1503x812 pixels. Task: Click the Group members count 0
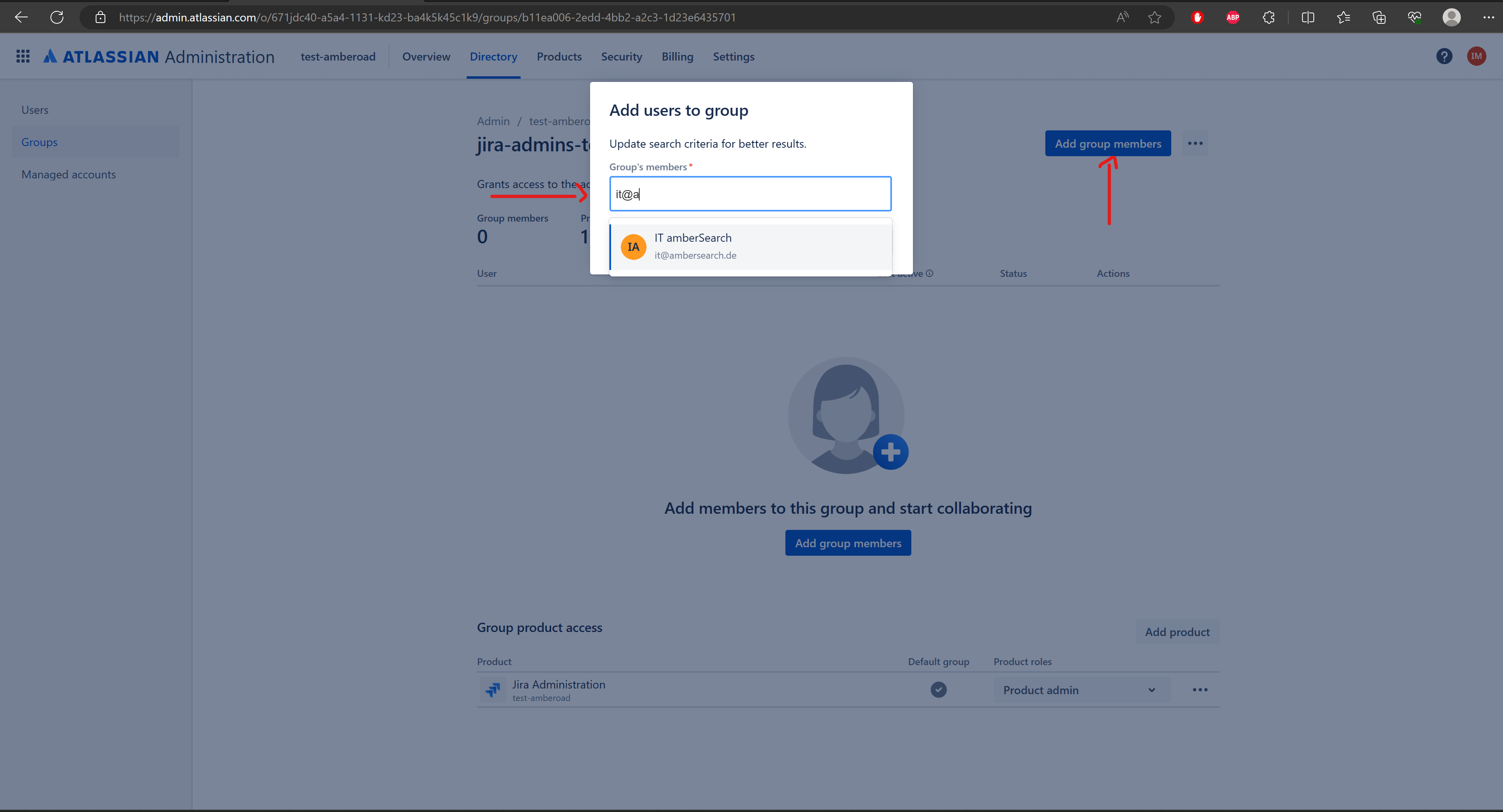(482, 237)
